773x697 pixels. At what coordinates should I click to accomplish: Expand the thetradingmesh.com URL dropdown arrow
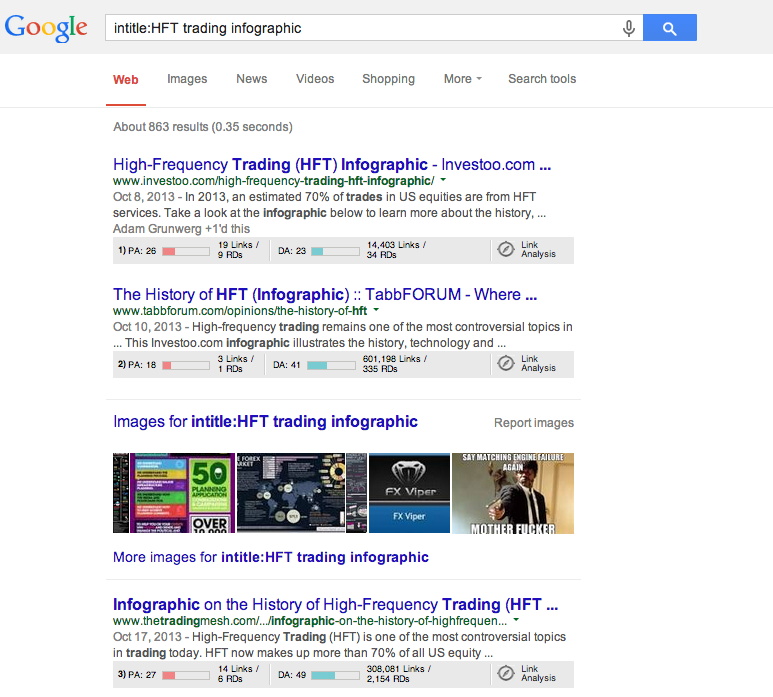[x=516, y=620]
